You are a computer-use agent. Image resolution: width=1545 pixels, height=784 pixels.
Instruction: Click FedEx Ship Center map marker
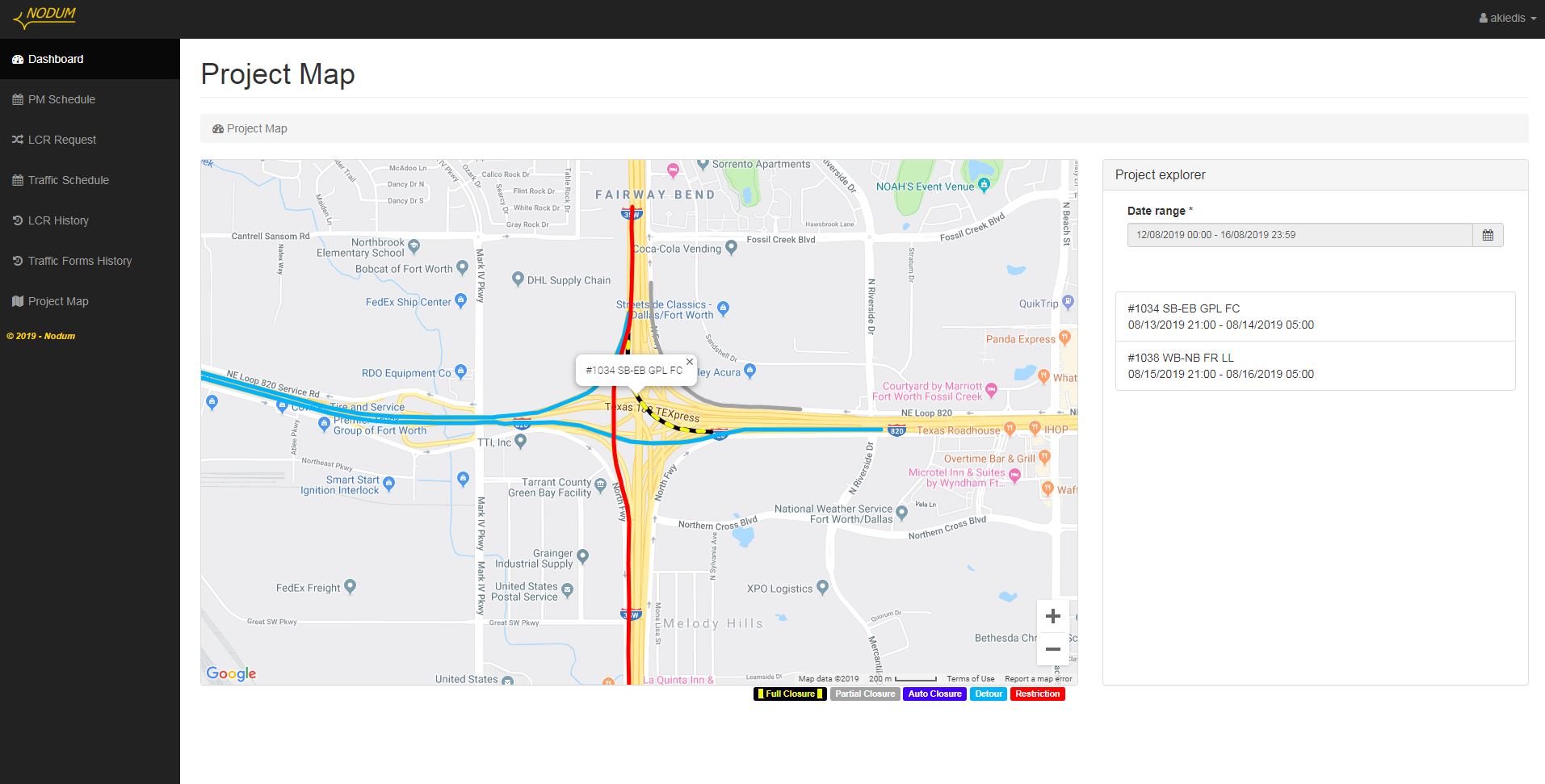tap(460, 301)
